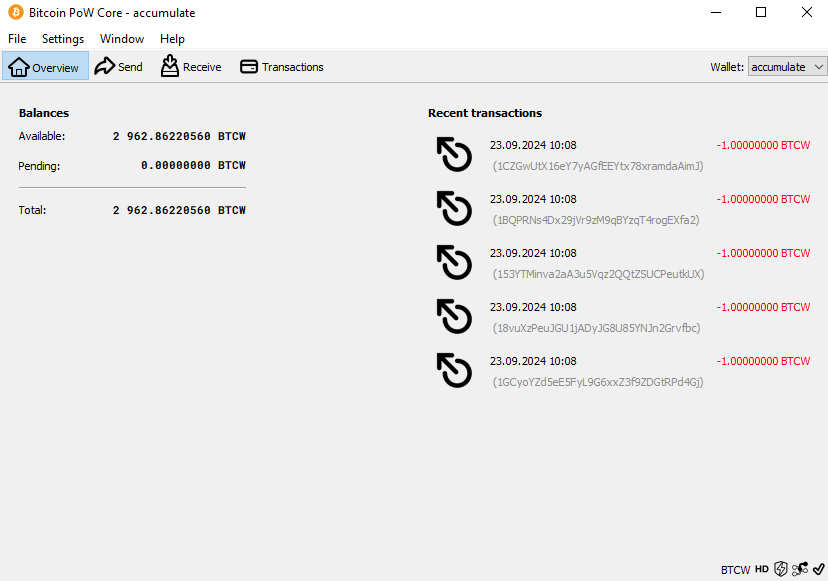This screenshot has width=828, height=581.
Task: Select address 1GCyoYZd5eE5FyL9G6xxZ3f9ZDGtRPd4Gj
Action: click(598, 382)
